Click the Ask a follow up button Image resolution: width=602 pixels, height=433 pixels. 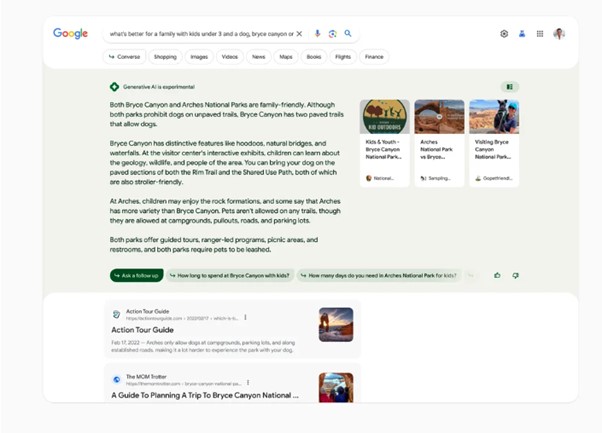tap(135, 275)
